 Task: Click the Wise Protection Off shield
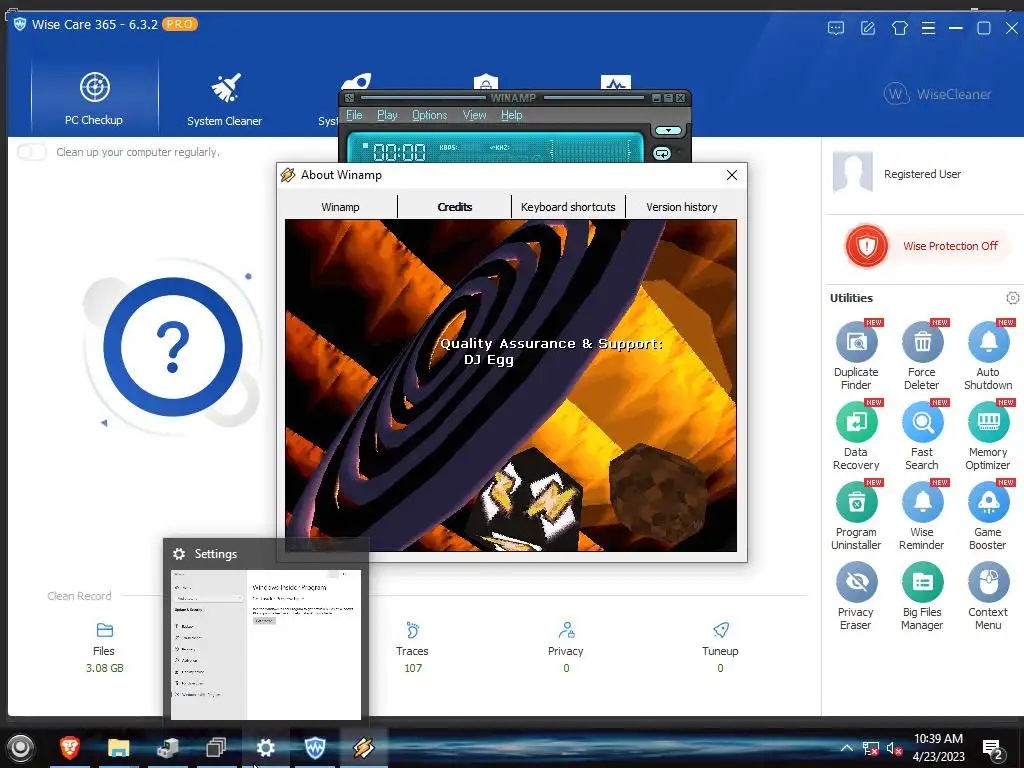pos(867,246)
